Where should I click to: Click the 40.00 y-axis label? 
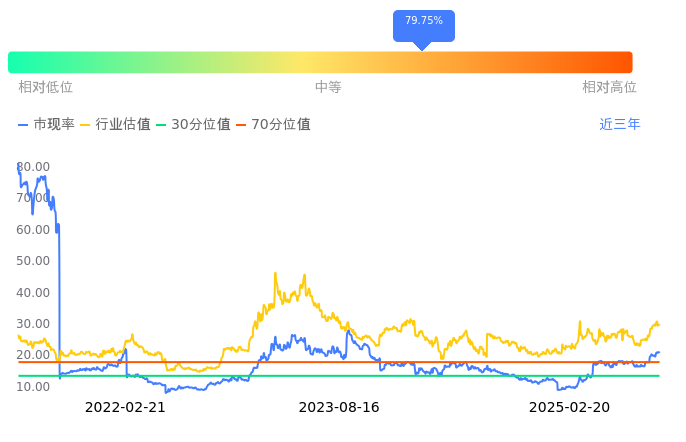tap(34, 293)
